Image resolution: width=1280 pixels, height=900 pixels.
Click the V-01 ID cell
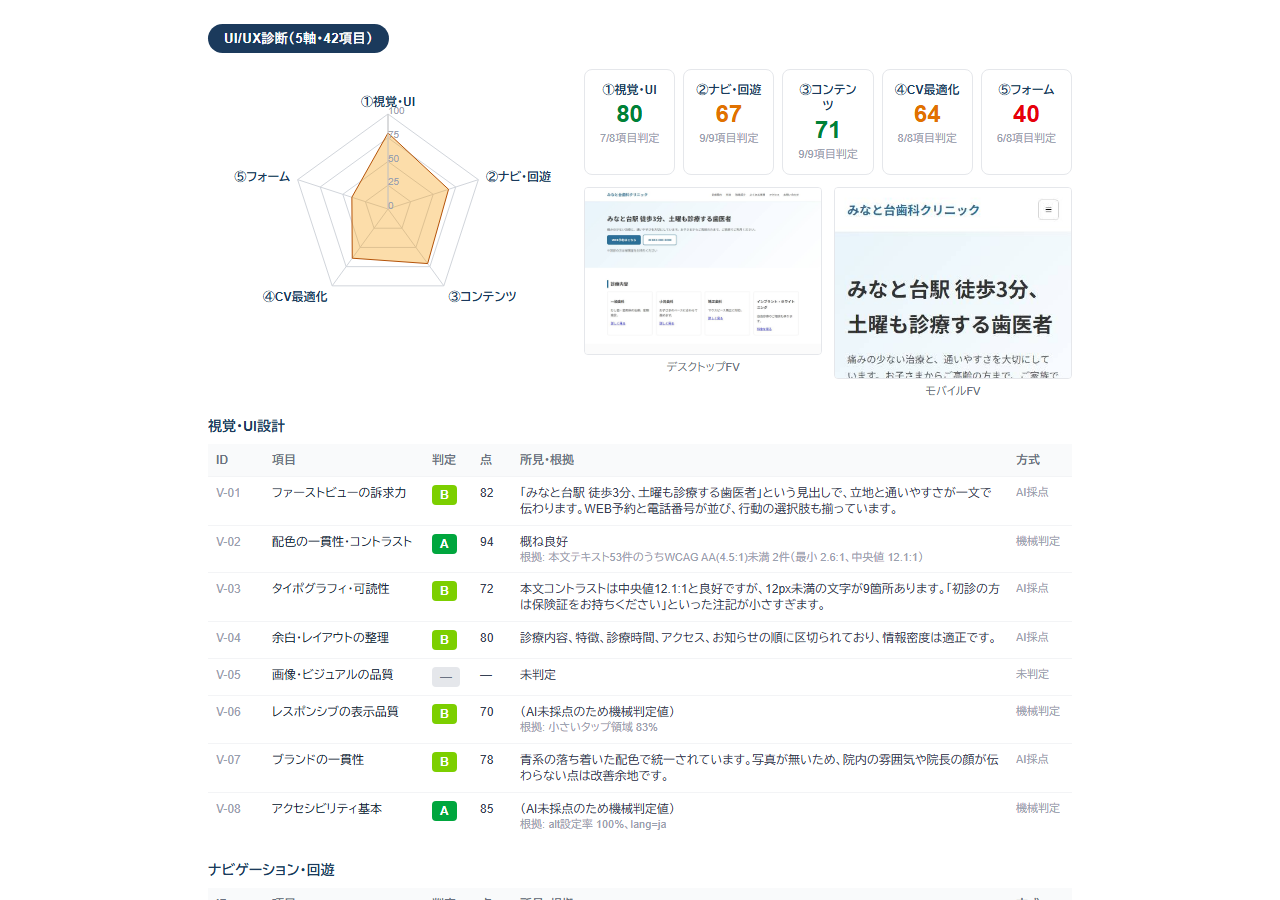pos(228,492)
